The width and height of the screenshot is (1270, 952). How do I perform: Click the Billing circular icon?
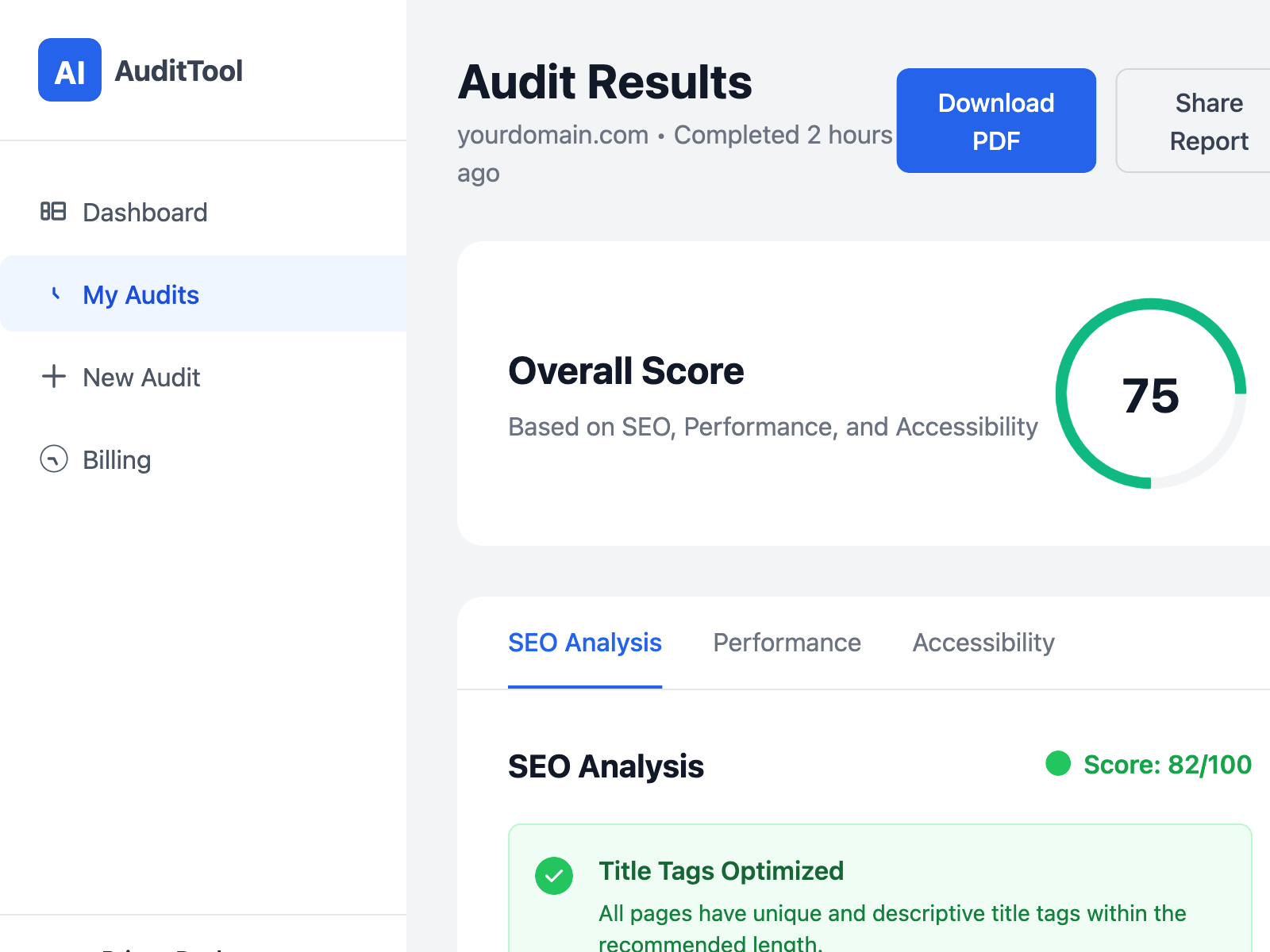tap(54, 459)
